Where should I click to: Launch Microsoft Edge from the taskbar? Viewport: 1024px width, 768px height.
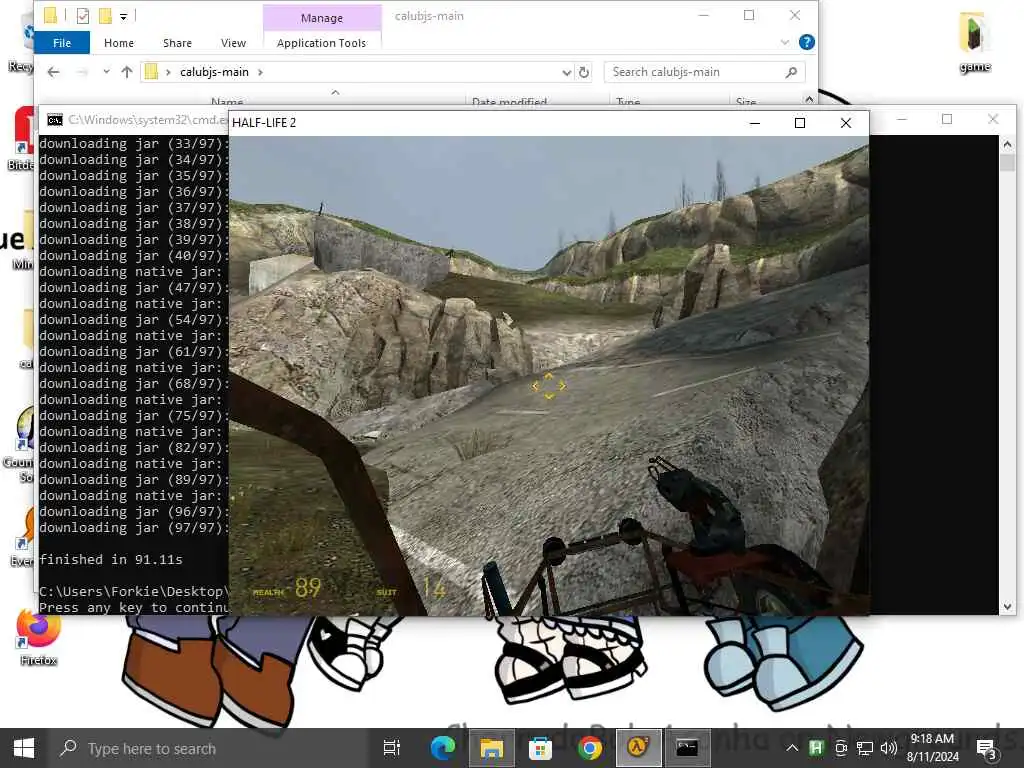click(442, 748)
